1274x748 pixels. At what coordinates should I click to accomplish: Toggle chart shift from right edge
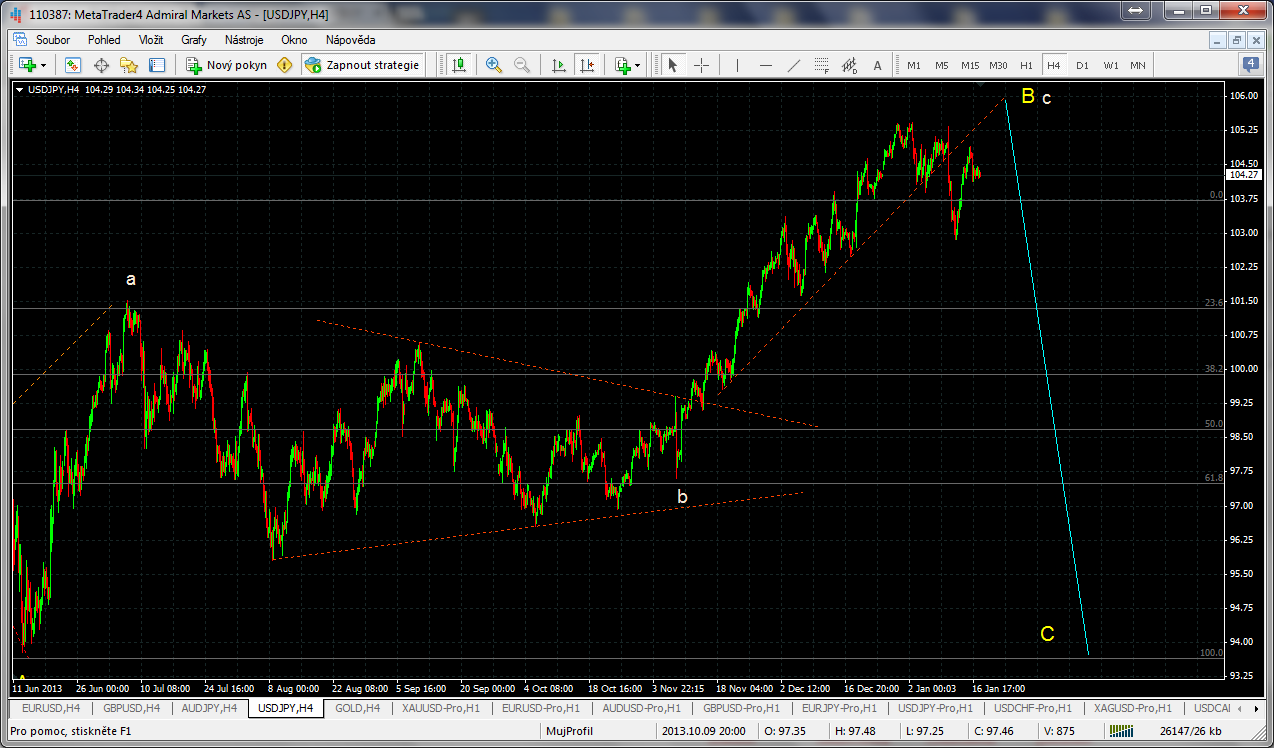pos(587,65)
